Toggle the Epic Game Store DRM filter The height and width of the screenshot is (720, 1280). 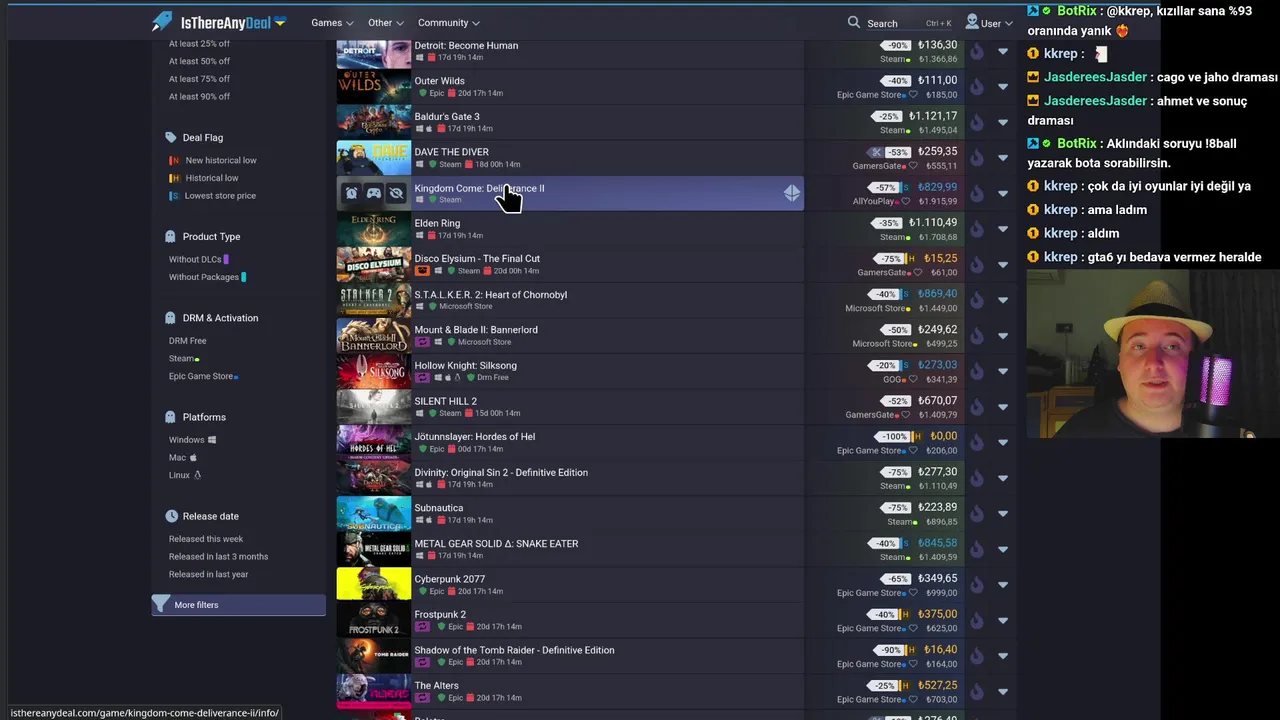pos(203,377)
